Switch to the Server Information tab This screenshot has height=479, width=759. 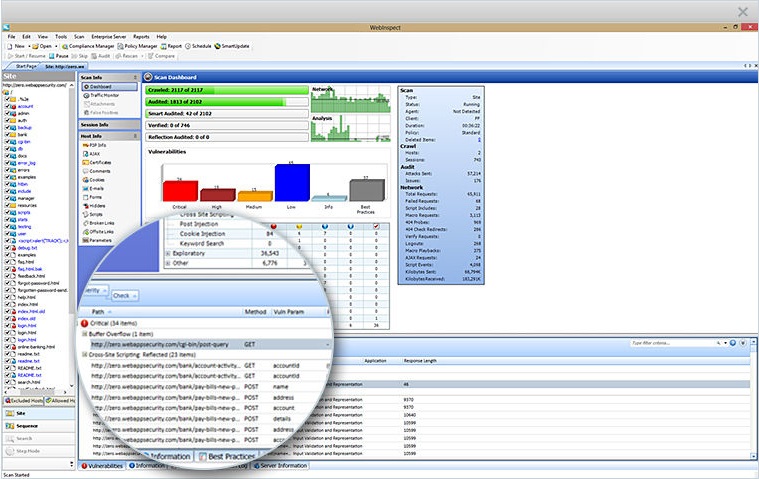pos(280,465)
